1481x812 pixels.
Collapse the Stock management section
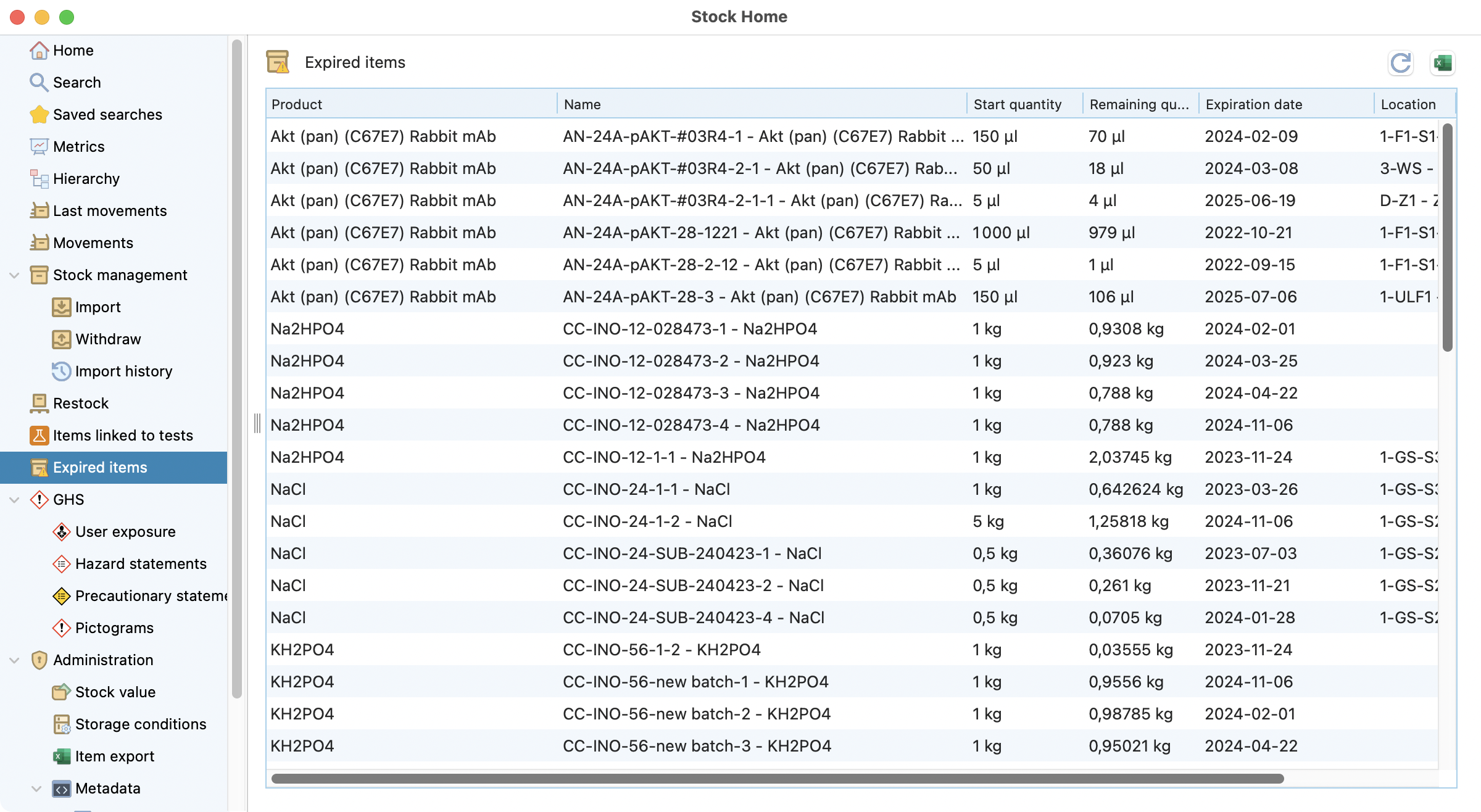point(14,275)
